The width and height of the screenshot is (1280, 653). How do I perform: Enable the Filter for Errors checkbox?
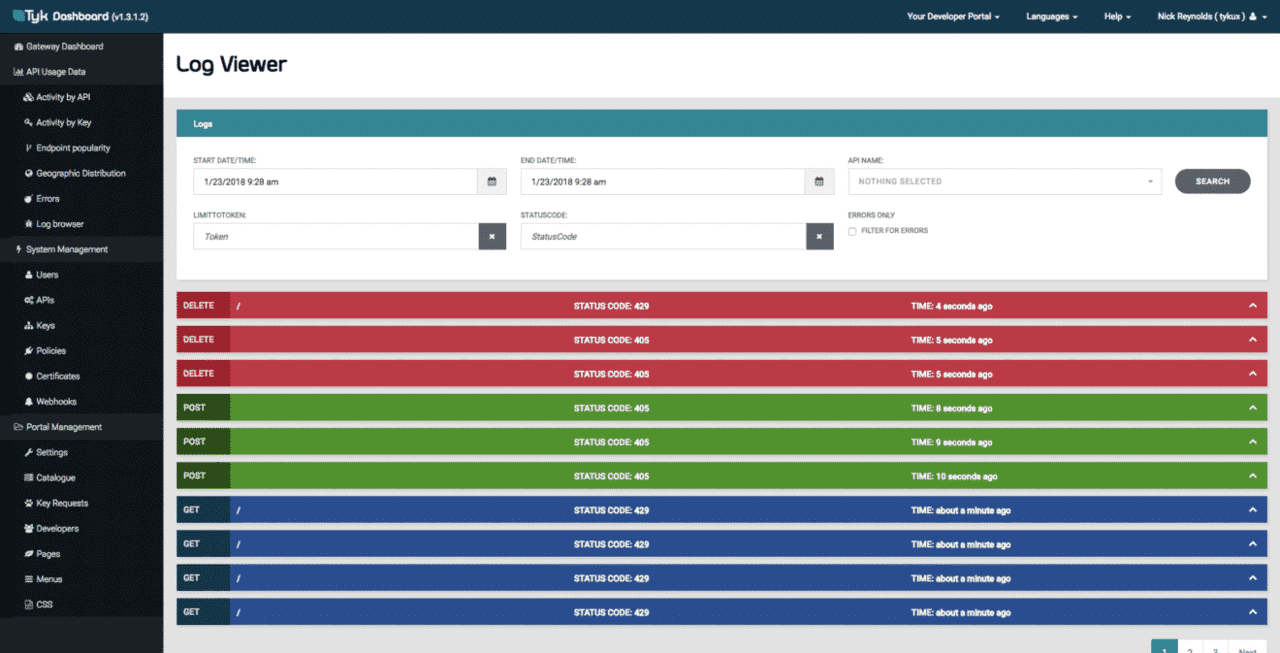pyautogui.click(x=852, y=231)
